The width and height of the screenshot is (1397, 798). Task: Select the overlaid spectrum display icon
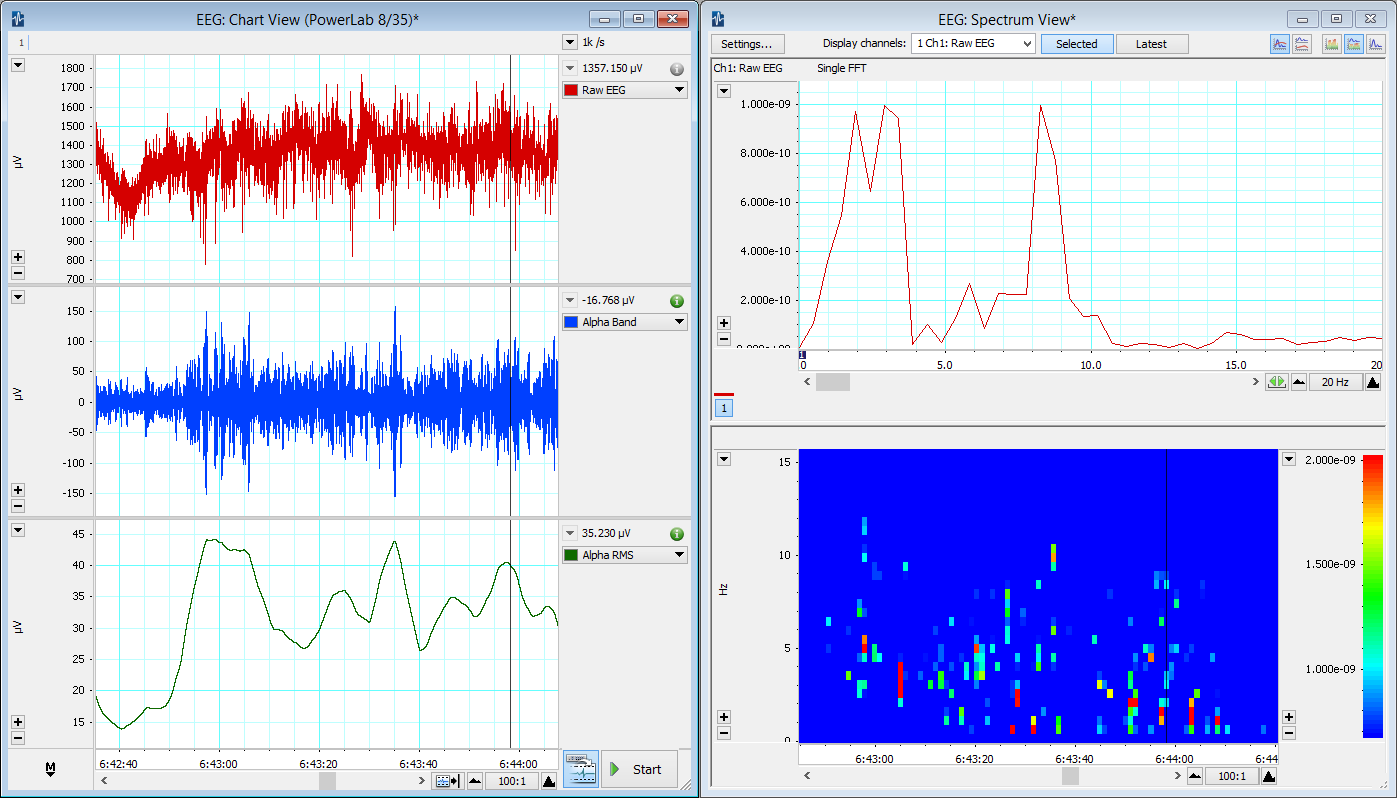pyautogui.click(x=1280, y=44)
